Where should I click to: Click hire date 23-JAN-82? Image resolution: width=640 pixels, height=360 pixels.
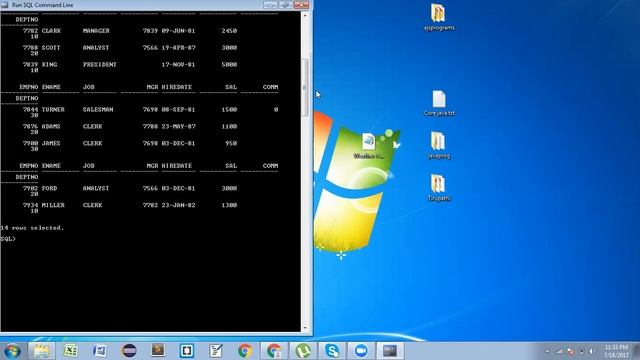click(178, 205)
